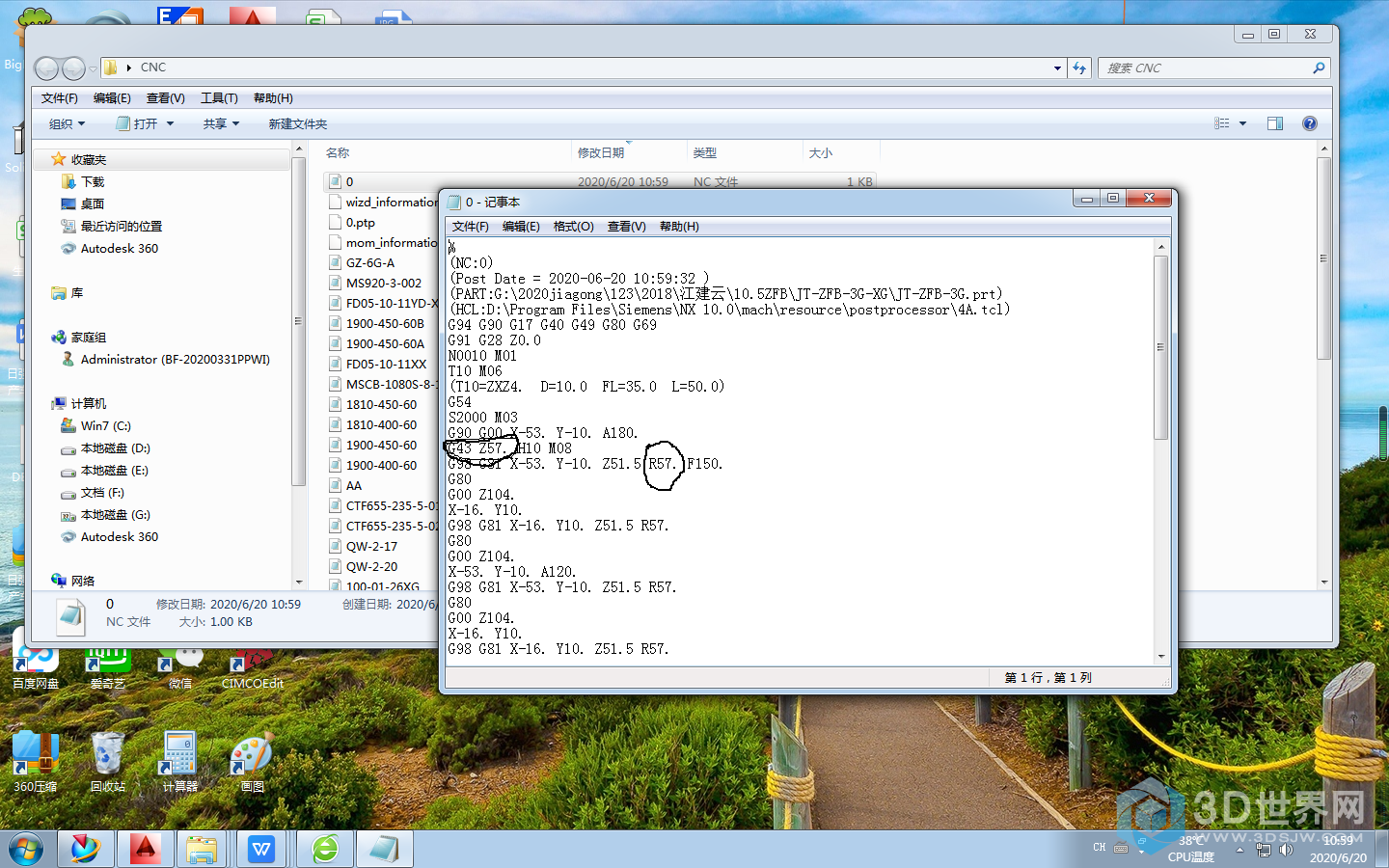Click the Explorer back navigation button
The image size is (1389, 868).
(x=46, y=68)
